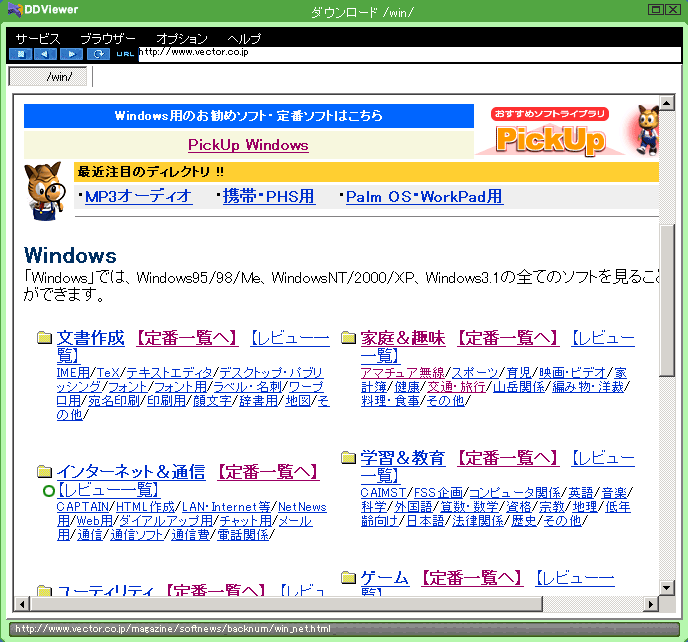Open the 辞書用 subcategory link
The image size is (688, 642).
[x=258, y=401]
